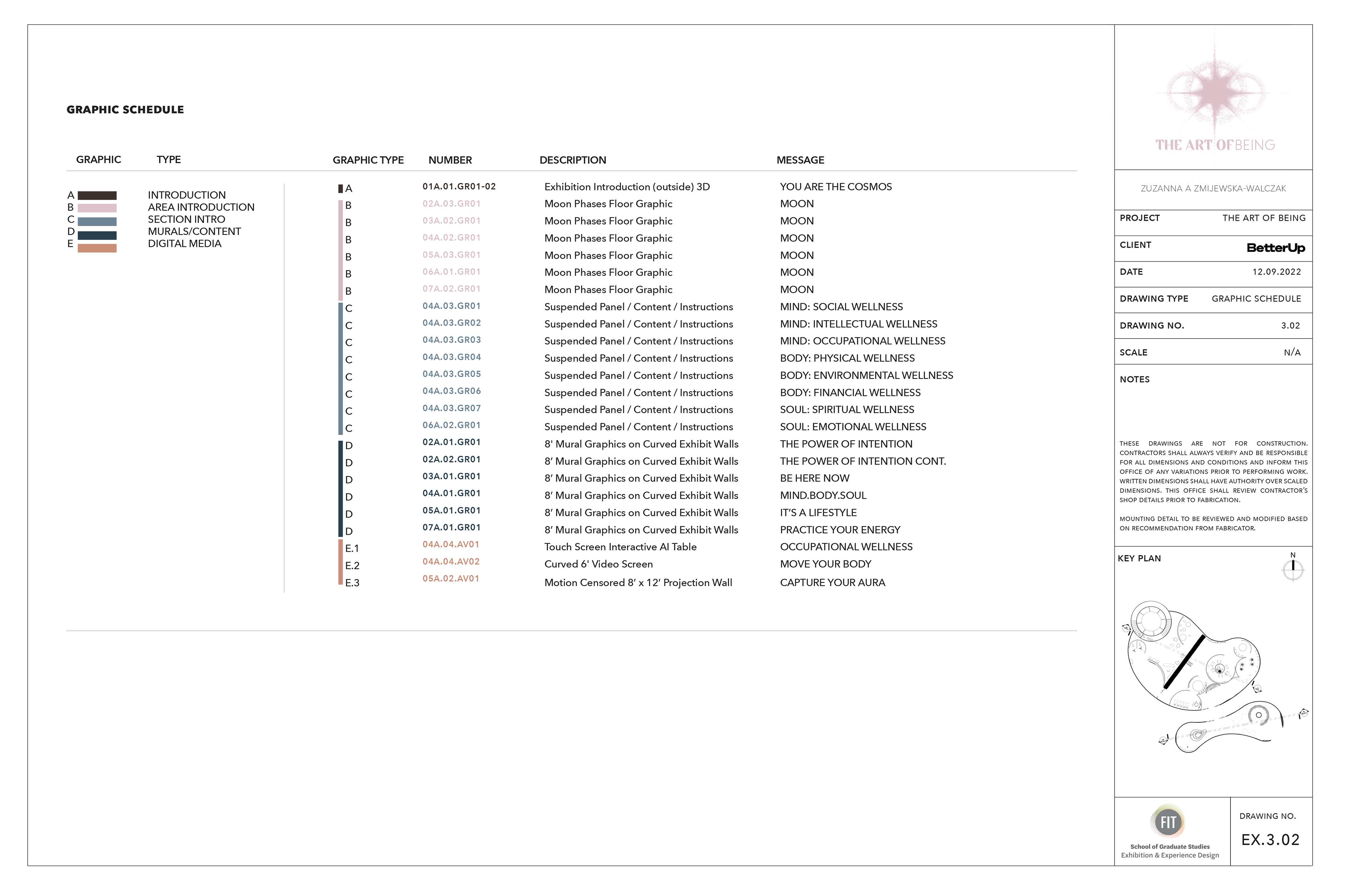Click the north arrow compass symbol
The image size is (1372, 888).
pos(1293,567)
